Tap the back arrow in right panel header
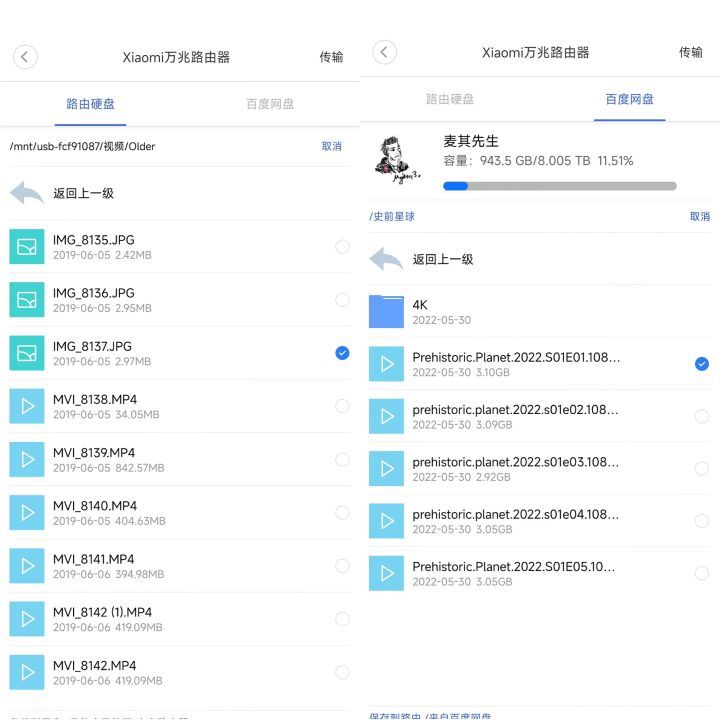 384,53
